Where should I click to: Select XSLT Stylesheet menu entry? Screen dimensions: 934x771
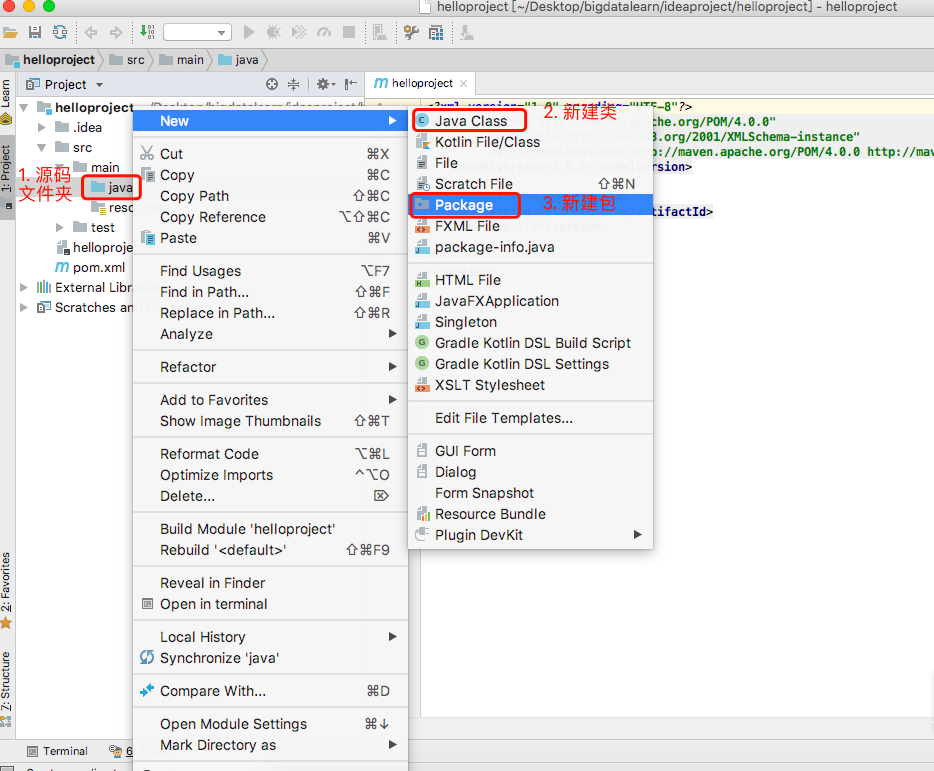coord(530,385)
